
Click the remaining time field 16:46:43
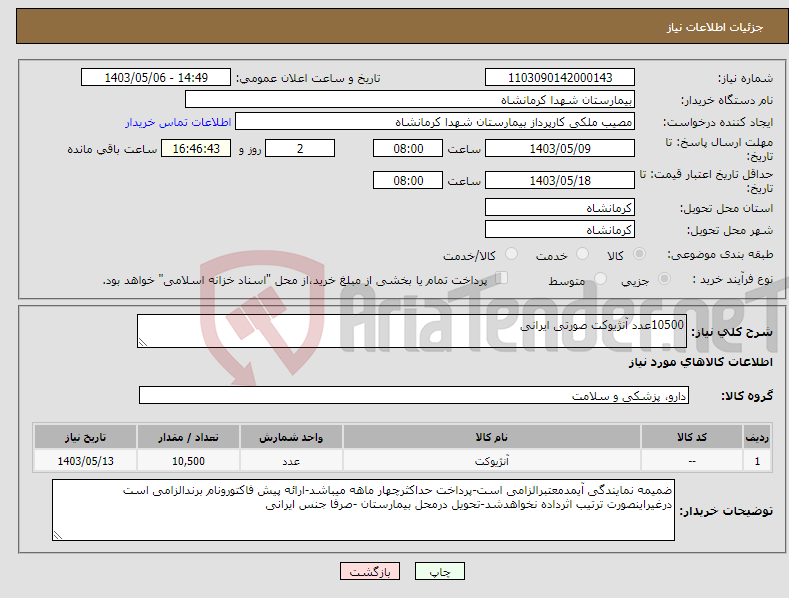pyautogui.click(x=196, y=148)
